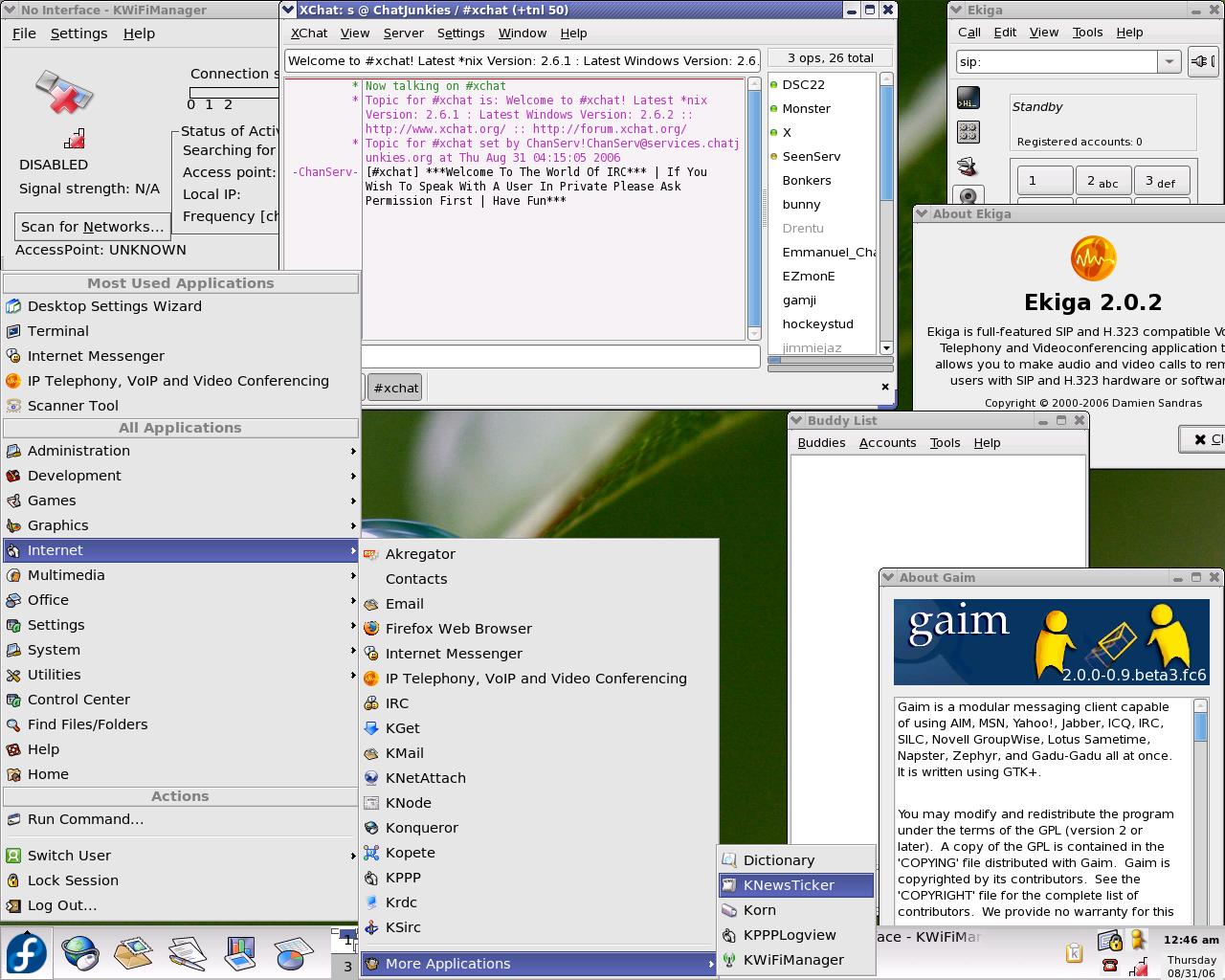The height and width of the screenshot is (980, 1225).
Task: Click the KWiFiManager icon in system tray
Action: point(1138,967)
